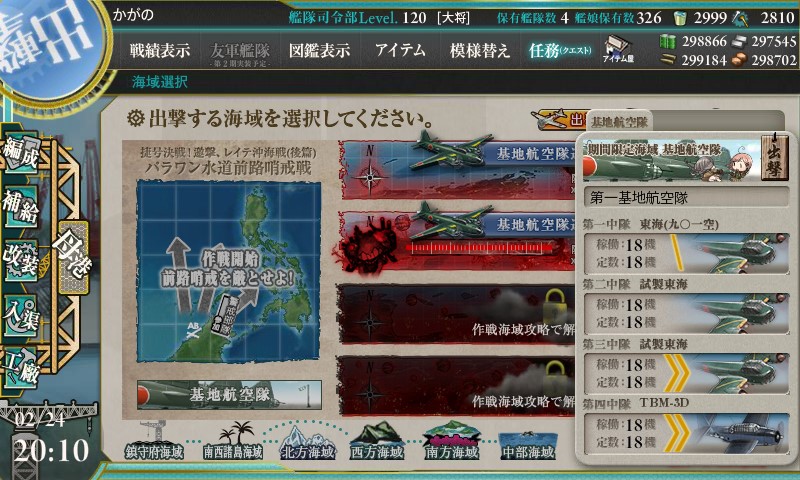This screenshot has width=800, height=480.
Task: Select the 南方海域 world icon
Action: point(452,441)
